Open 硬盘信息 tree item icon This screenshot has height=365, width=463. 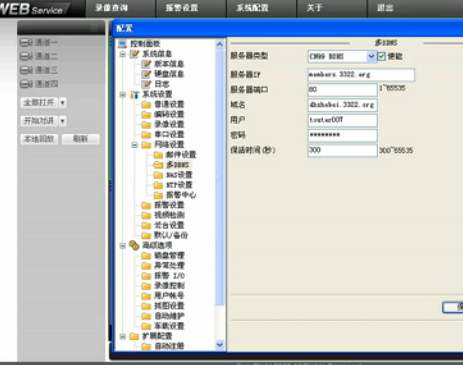point(146,74)
